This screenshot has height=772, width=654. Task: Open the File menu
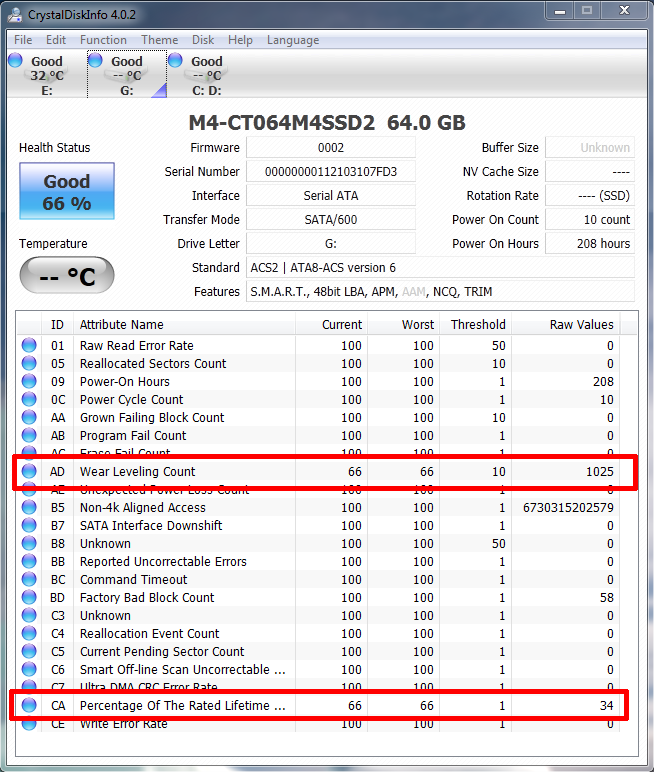click(23, 40)
